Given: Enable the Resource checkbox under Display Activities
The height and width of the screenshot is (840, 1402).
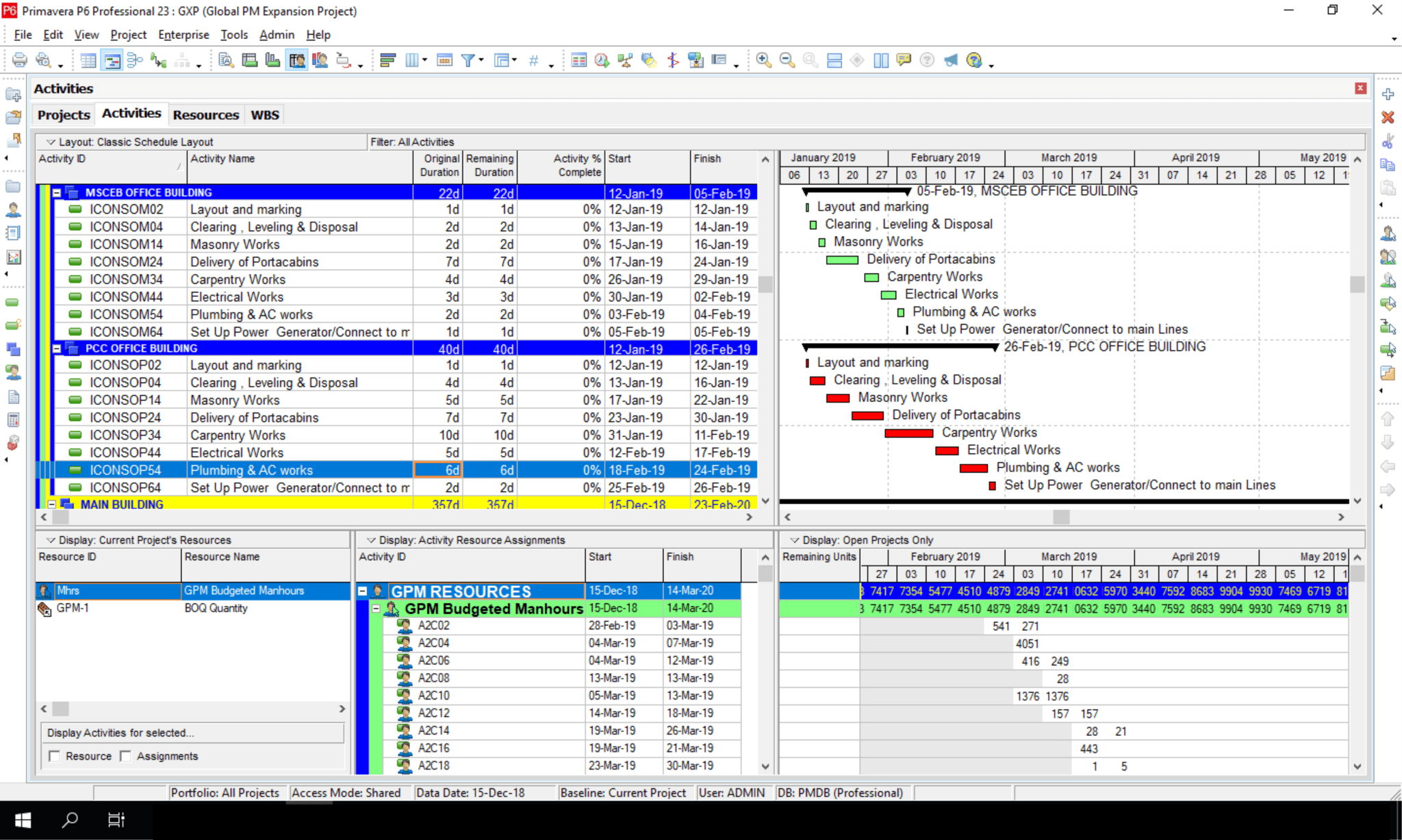Looking at the screenshot, I should point(55,756).
